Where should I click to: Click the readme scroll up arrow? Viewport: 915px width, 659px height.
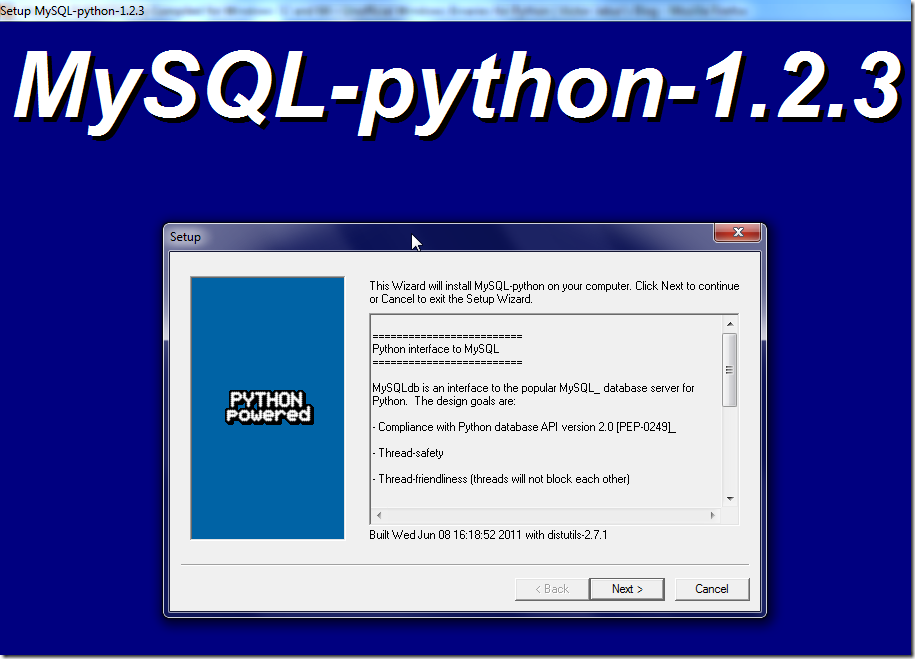pos(729,324)
